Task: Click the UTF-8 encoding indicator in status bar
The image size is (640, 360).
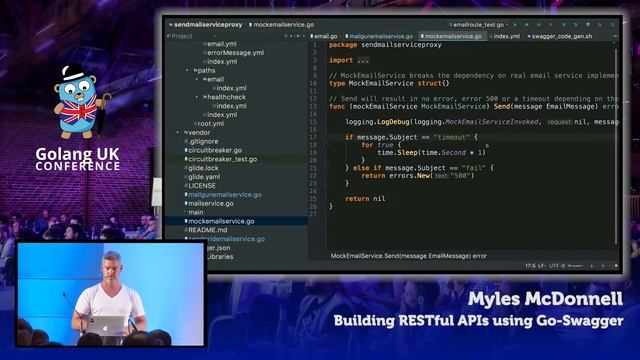Action: click(557, 266)
